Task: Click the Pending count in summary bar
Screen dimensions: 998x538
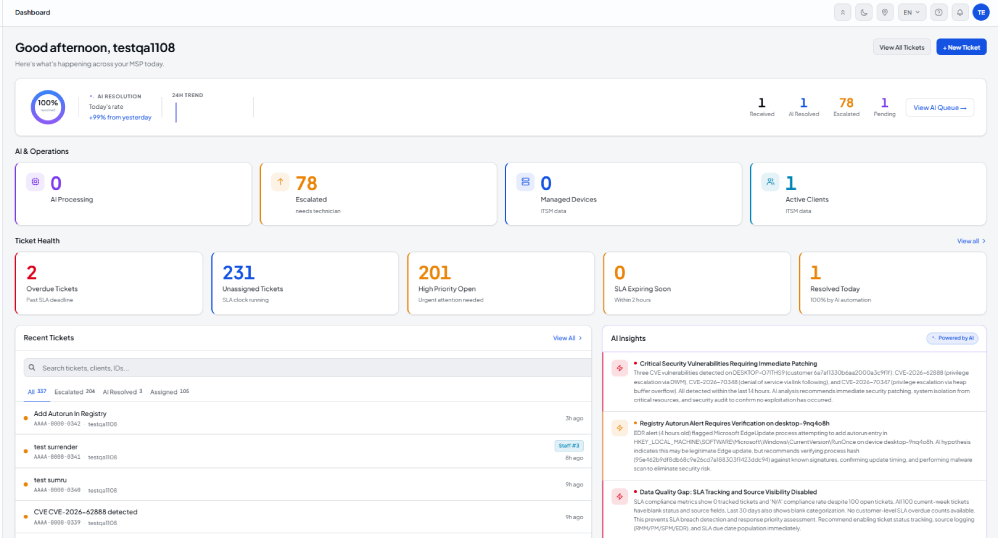Action: (x=884, y=103)
